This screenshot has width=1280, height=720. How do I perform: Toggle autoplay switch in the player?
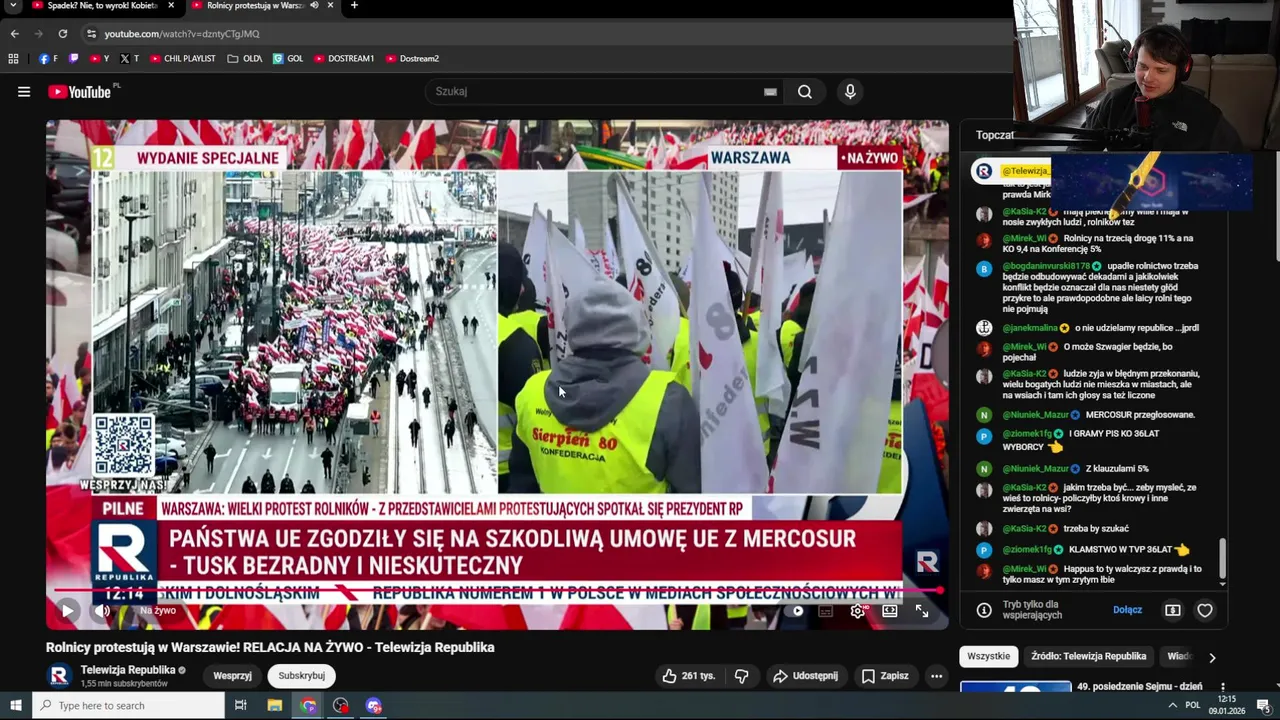tap(797, 610)
